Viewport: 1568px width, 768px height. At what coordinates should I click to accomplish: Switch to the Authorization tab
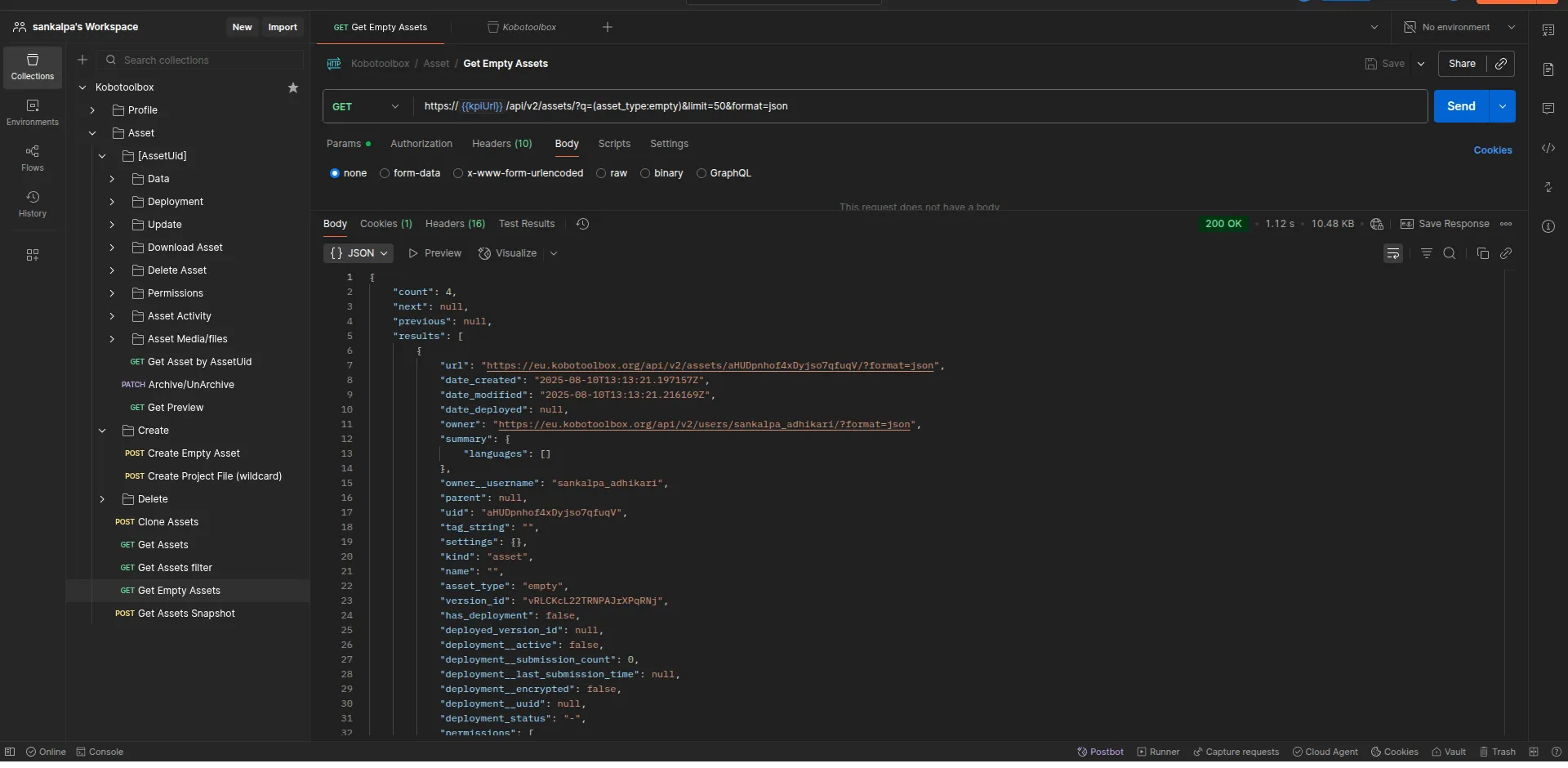[x=421, y=144]
